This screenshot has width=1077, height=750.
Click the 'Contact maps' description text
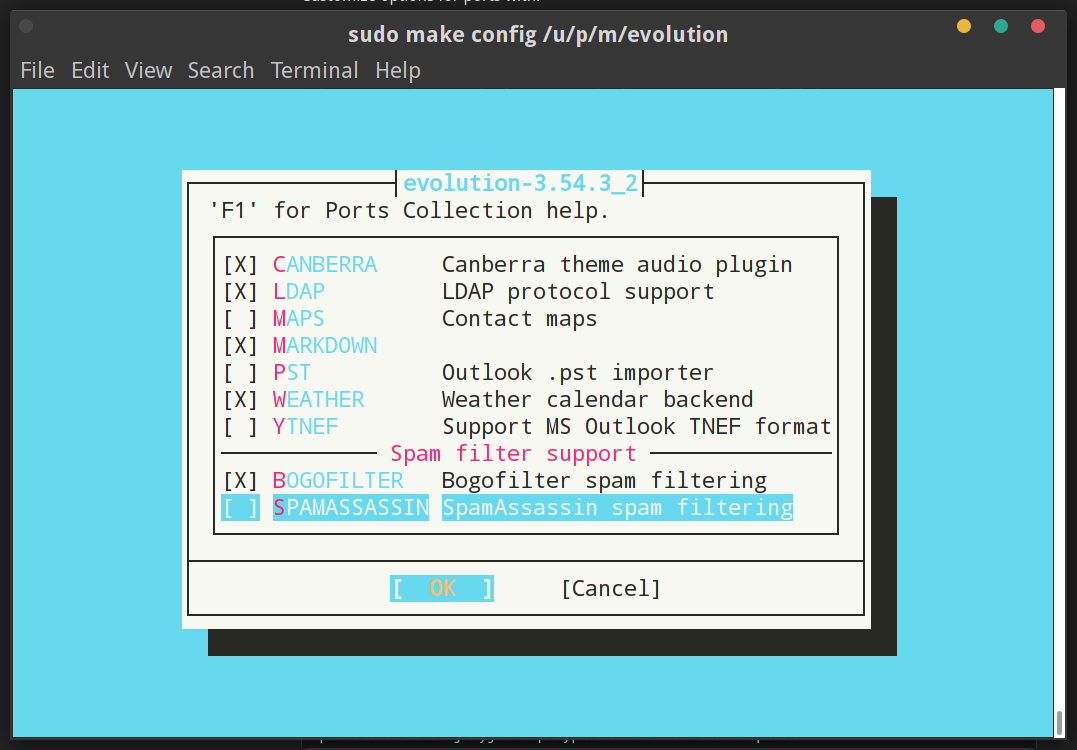(519, 318)
